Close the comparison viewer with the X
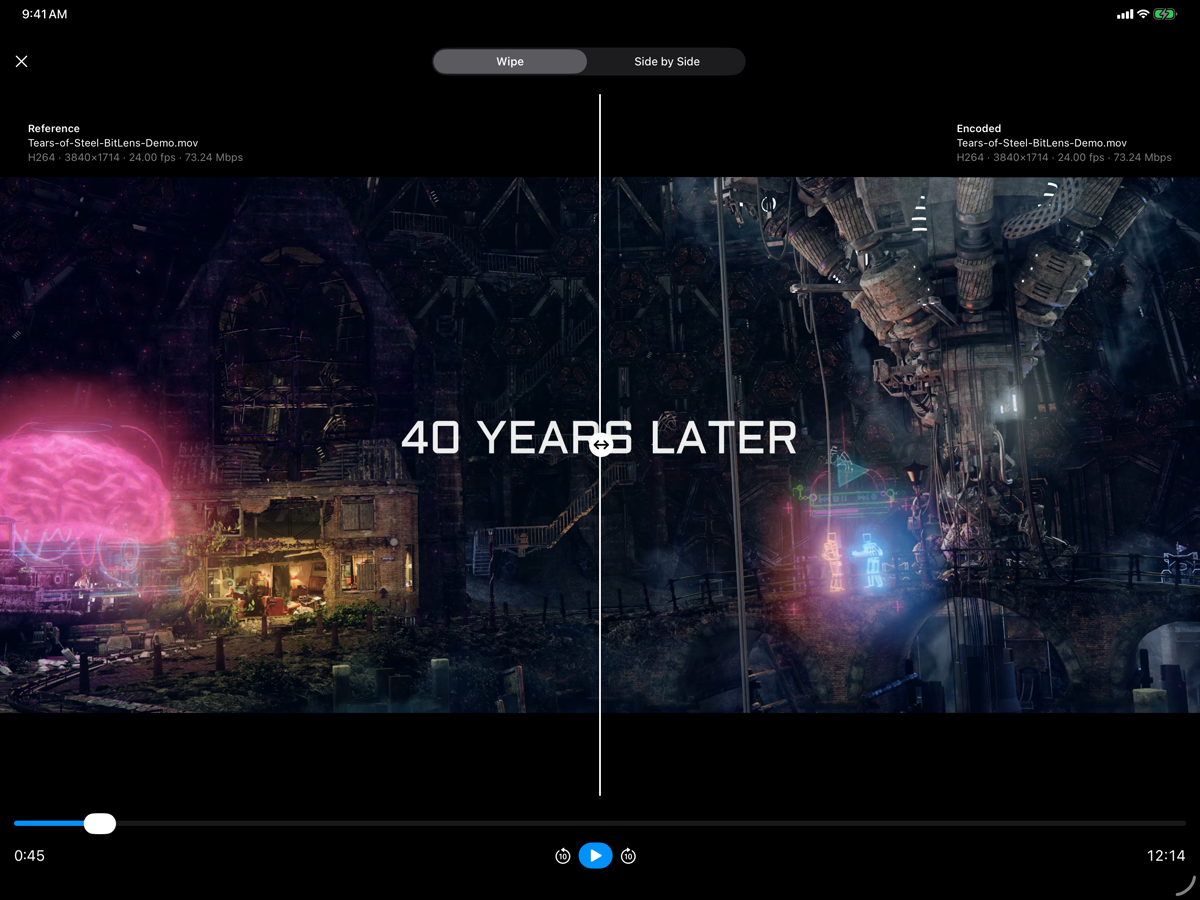Viewport: 1200px width, 900px height. click(x=22, y=61)
